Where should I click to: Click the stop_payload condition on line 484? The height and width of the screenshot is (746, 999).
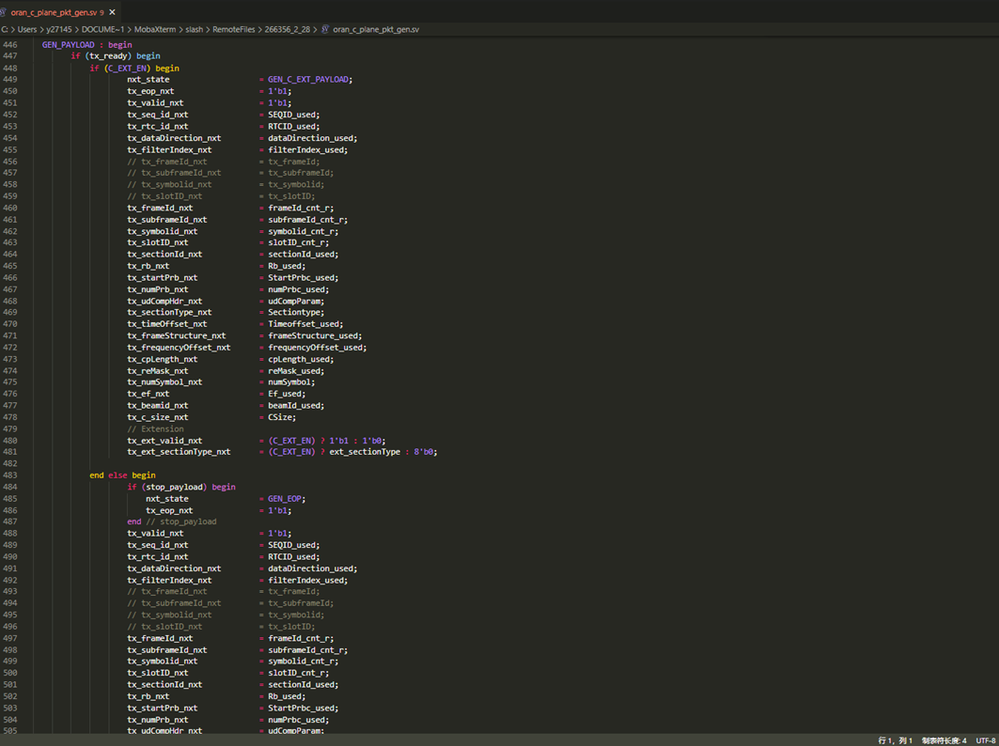[176, 487]
